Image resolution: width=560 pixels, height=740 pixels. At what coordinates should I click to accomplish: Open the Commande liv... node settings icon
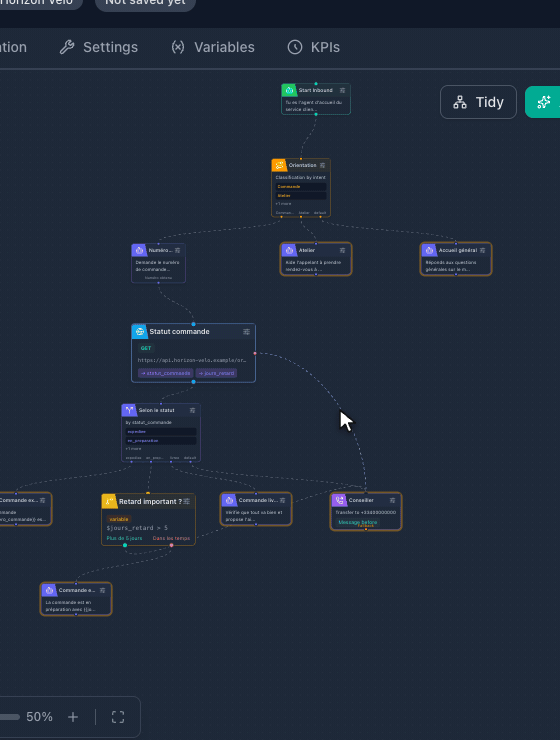[x=282, y=500]
